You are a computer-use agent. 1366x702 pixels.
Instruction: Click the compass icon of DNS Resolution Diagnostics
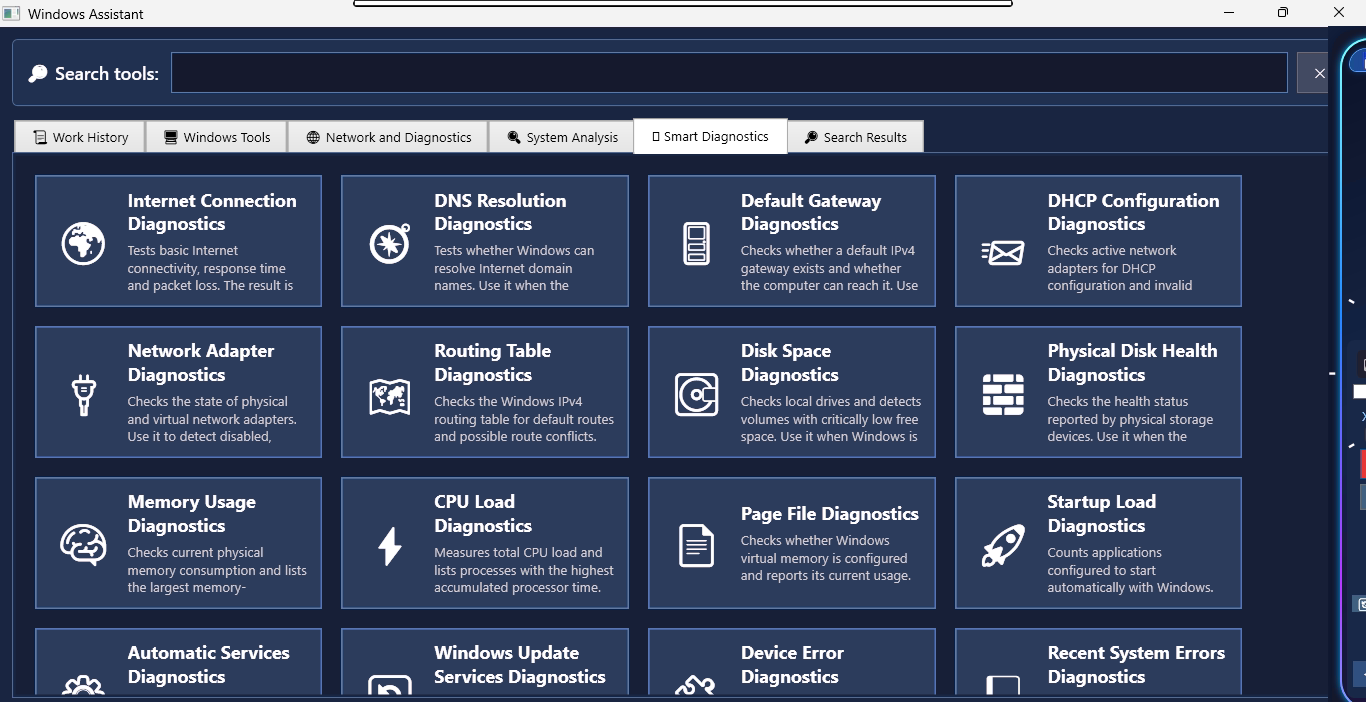point(390,244)
